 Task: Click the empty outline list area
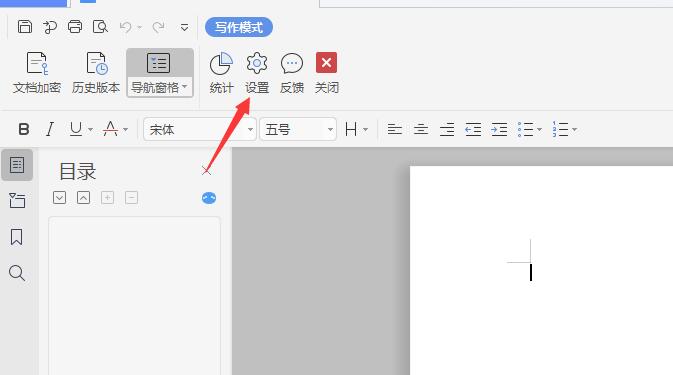coord(134,296)
